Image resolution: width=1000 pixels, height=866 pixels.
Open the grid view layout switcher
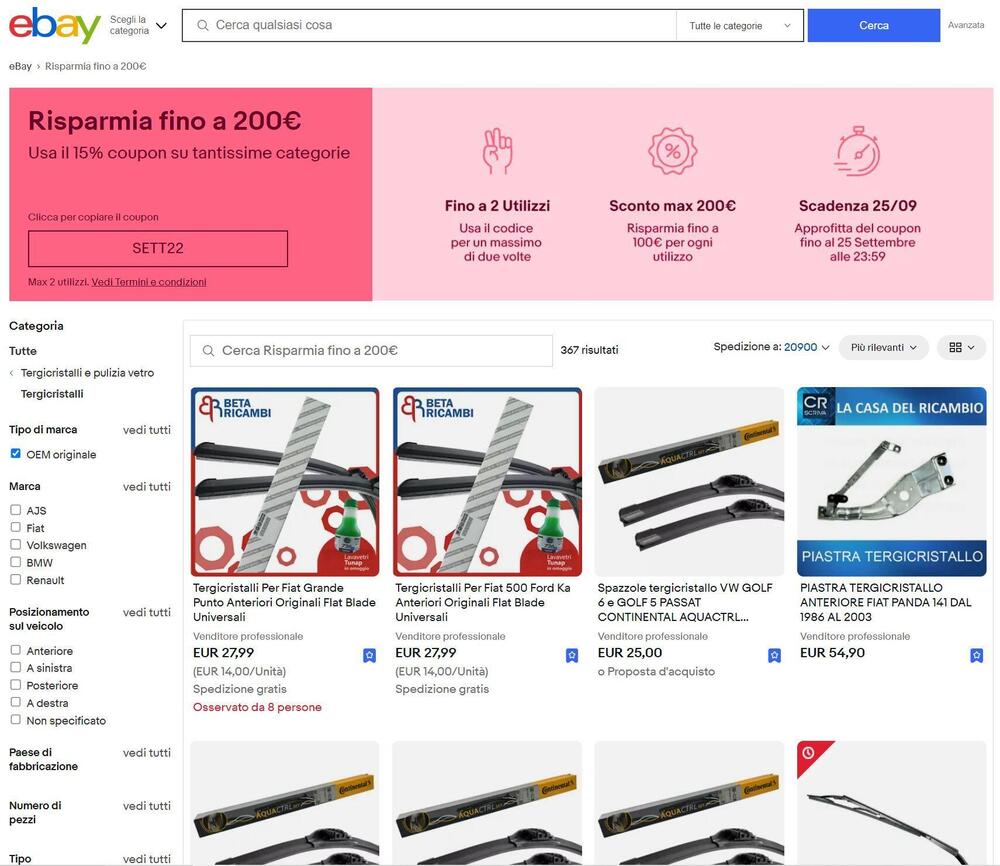[x=961, y=348]
